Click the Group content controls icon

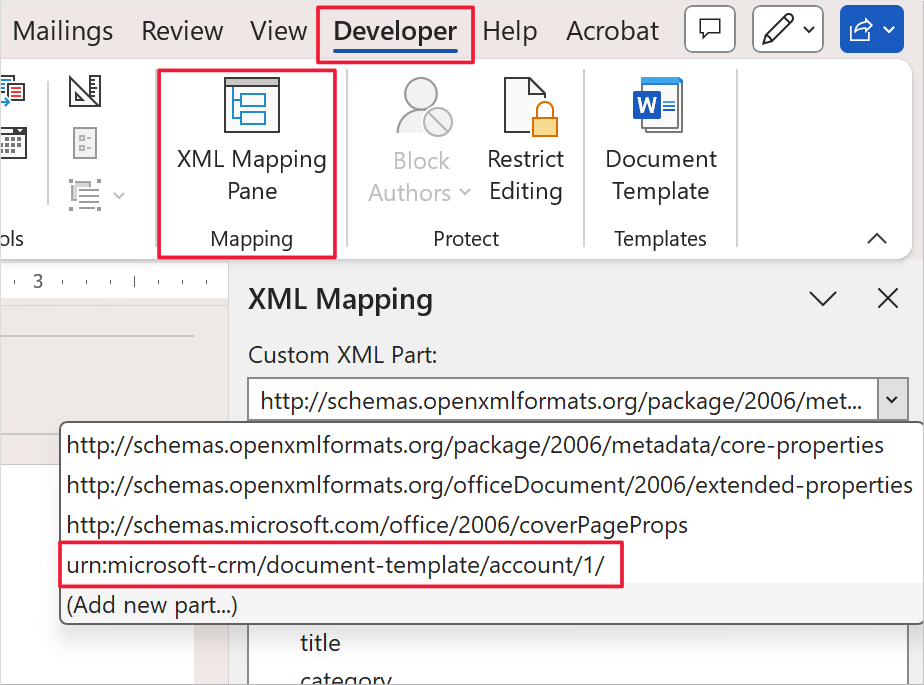[x=84, y=195]
